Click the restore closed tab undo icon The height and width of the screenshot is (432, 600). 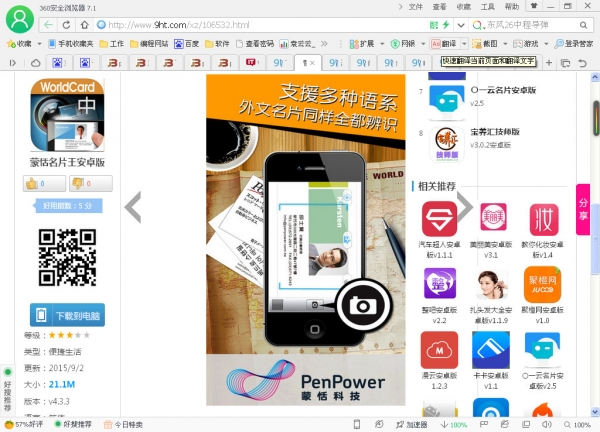[x=582, y=63]
